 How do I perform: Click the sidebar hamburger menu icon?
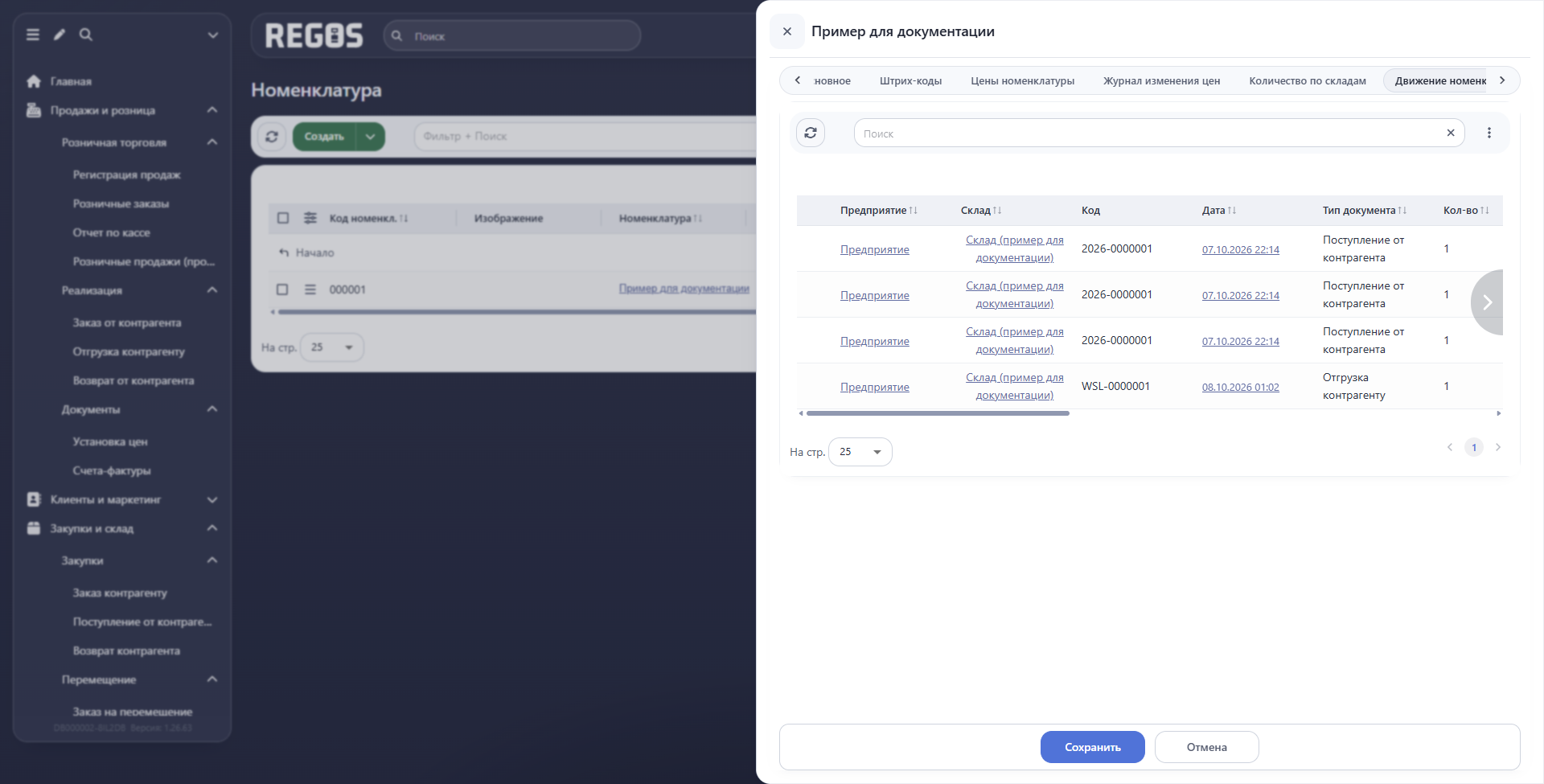pos(33,35)
